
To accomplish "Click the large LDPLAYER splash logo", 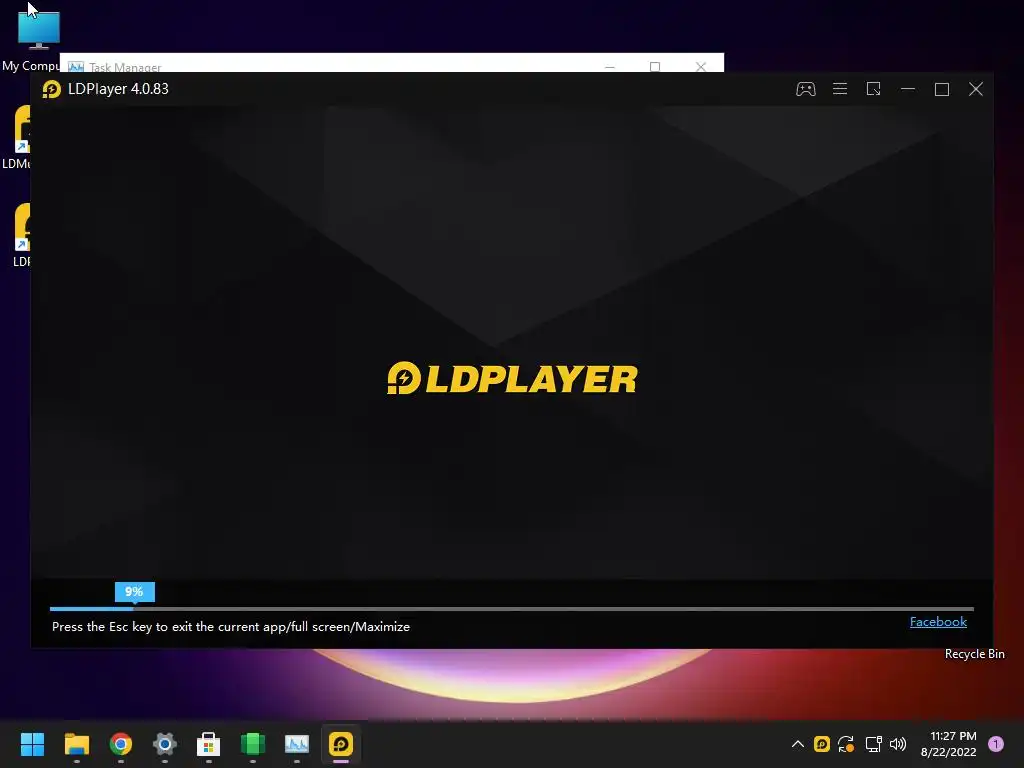I will point(512,378).
